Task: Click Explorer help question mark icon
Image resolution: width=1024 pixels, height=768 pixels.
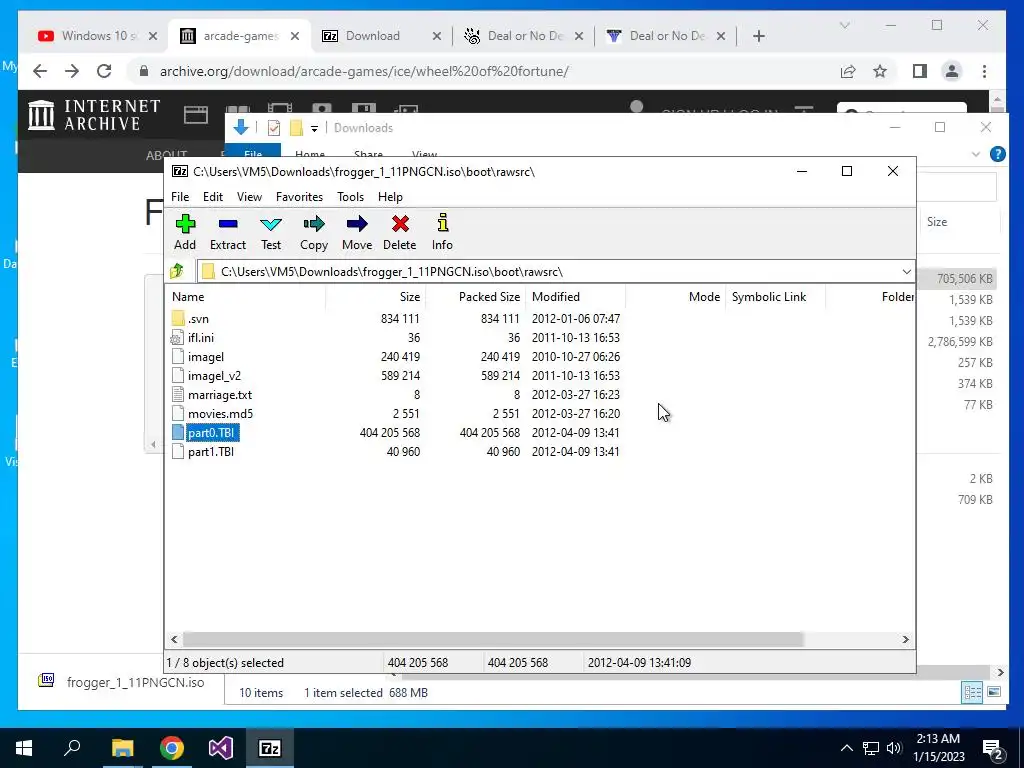Action: pyautogui.click(x=997, y=154)
